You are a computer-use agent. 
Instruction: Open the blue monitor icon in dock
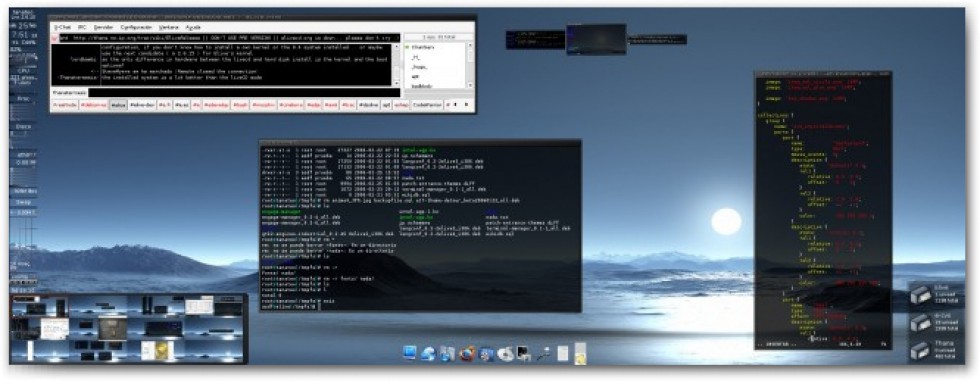409,353
